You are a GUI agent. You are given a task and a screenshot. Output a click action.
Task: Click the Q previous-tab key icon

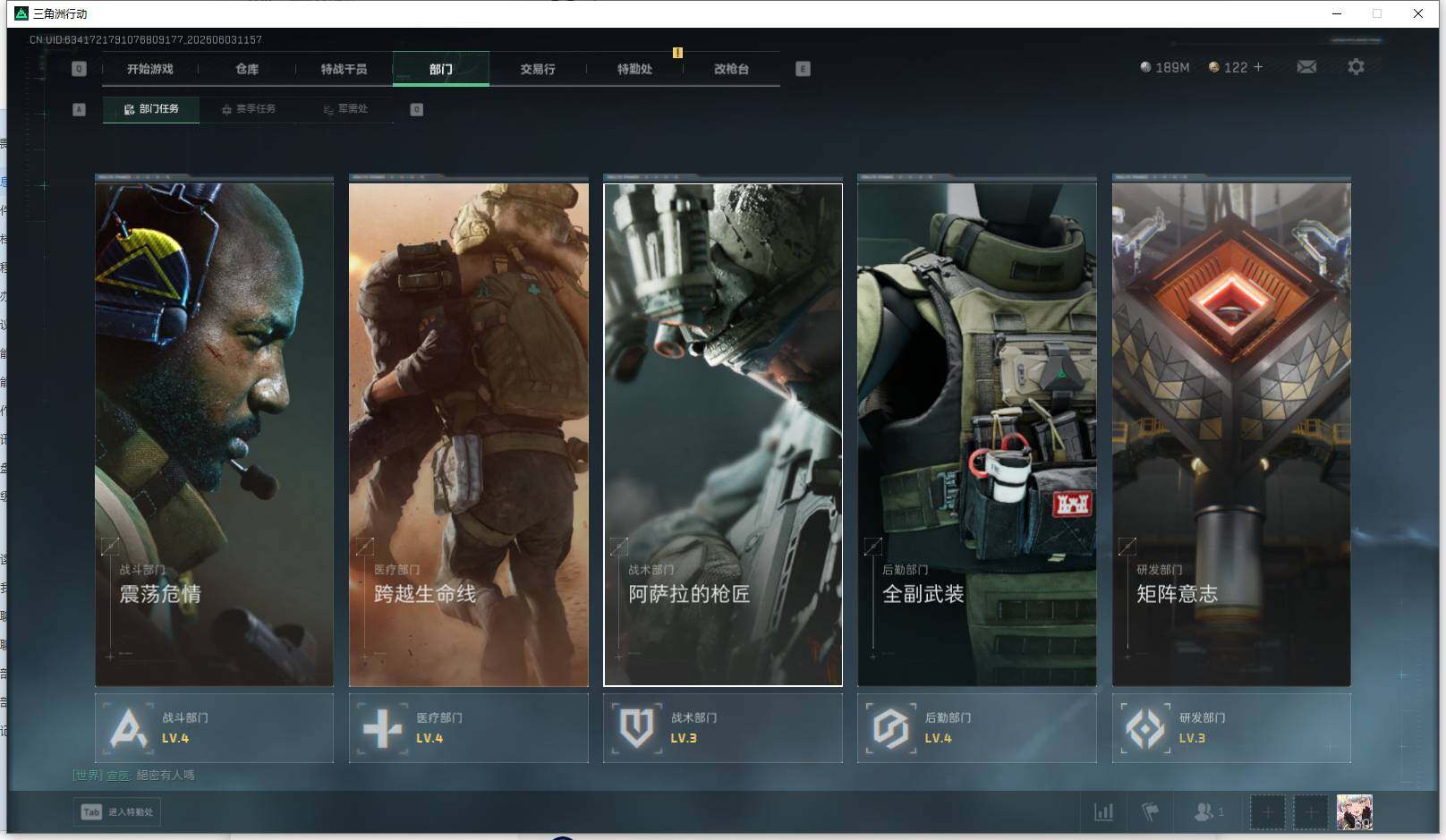point(79,69)
